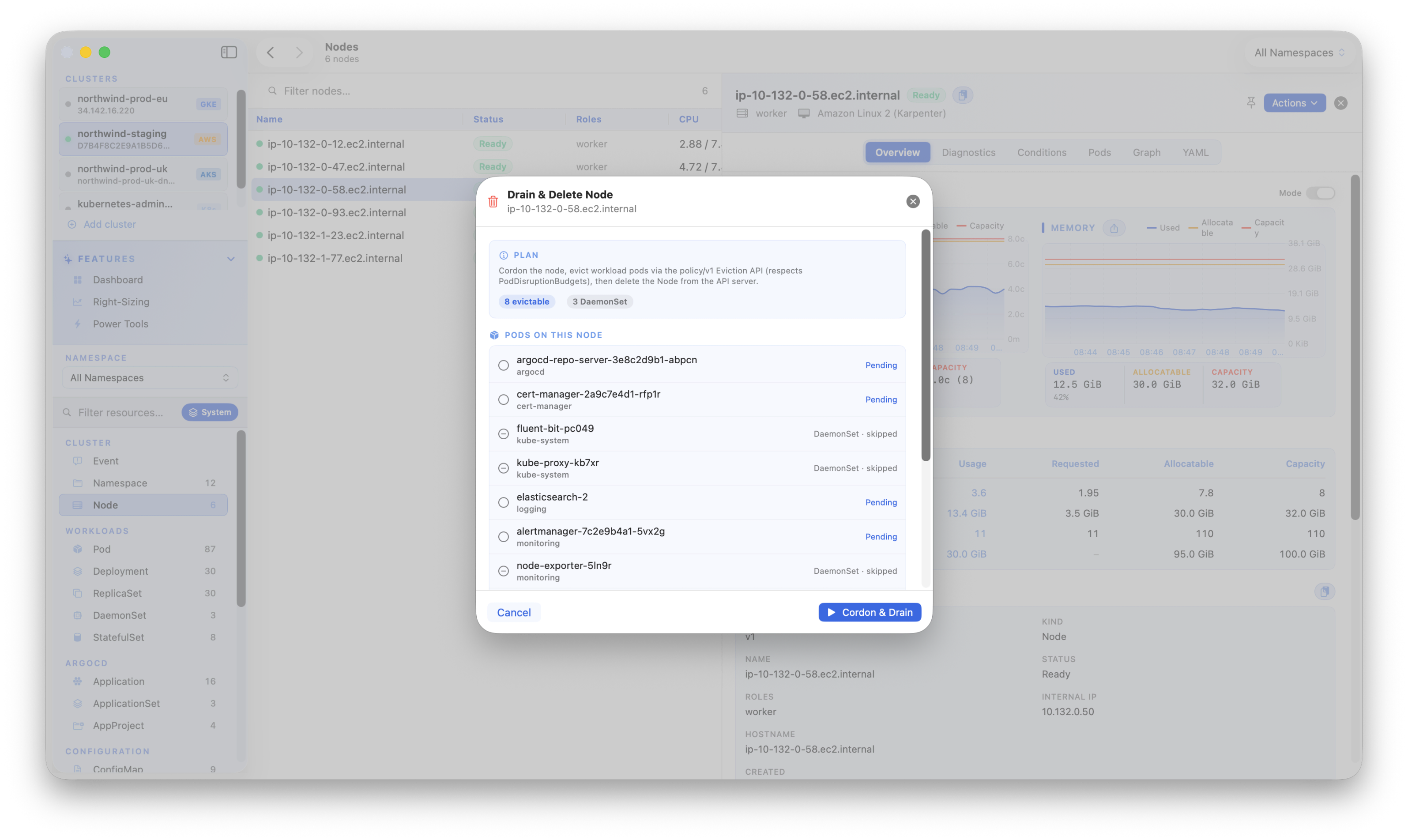
Task: Close the node detail panel
Action: (x=1340, y=103)
